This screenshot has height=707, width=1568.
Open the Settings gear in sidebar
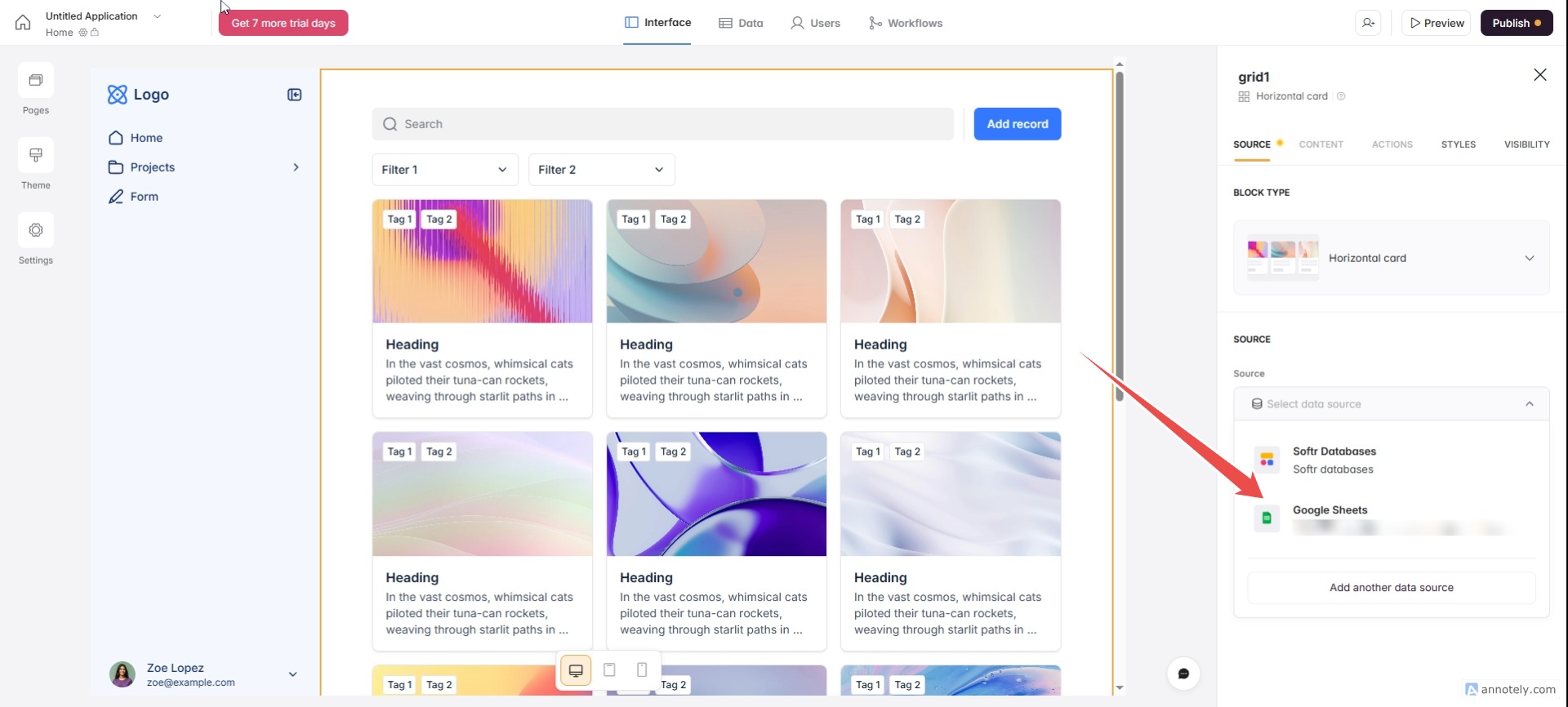point(36,230)
